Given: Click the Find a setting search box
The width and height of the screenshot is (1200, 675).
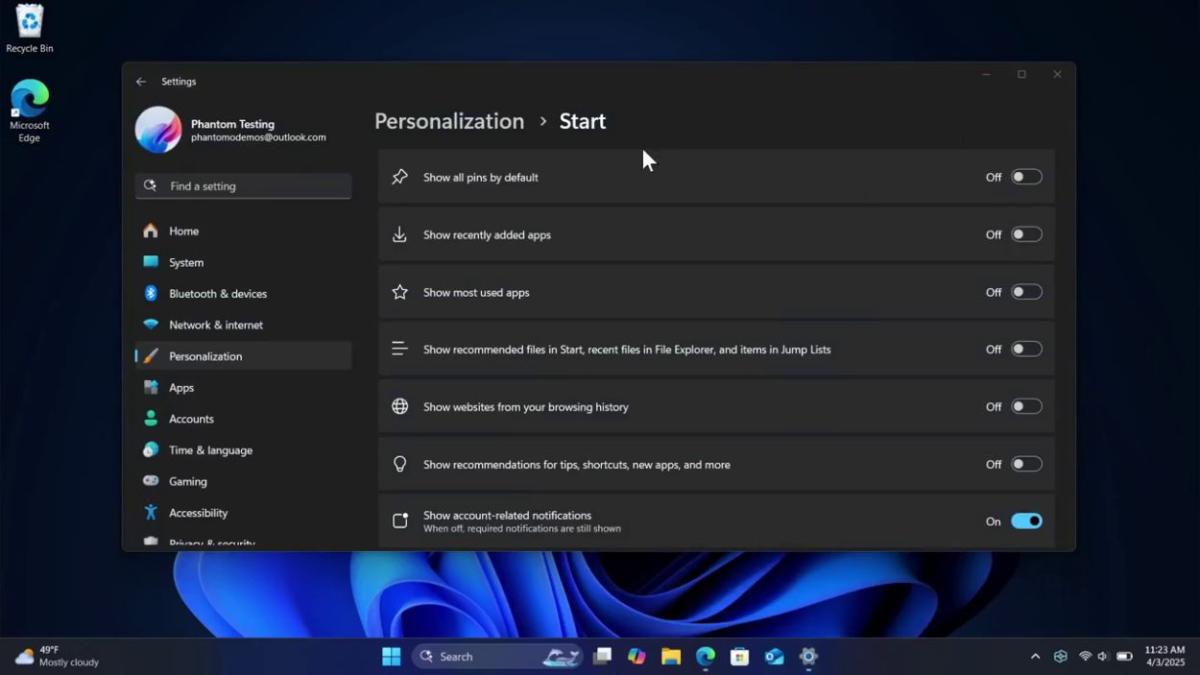Looking at the screenshot, I should pos(243,186).
